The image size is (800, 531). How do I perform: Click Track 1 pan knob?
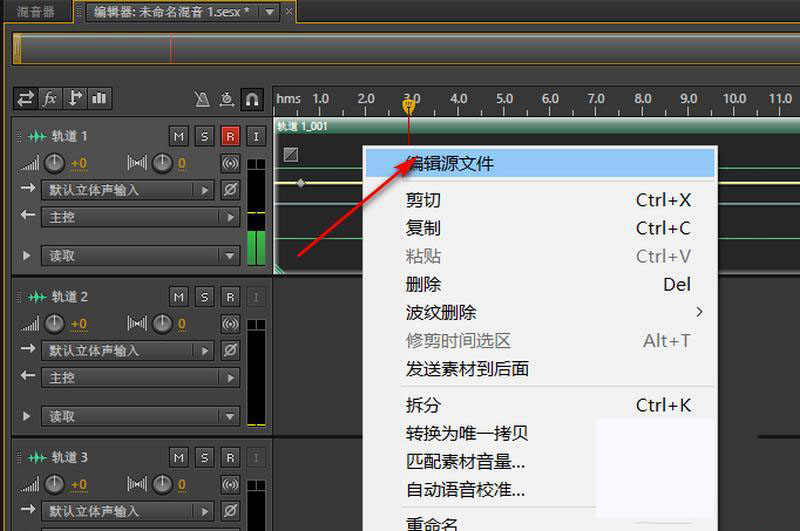pyautogui.click(x=162, y=163)
